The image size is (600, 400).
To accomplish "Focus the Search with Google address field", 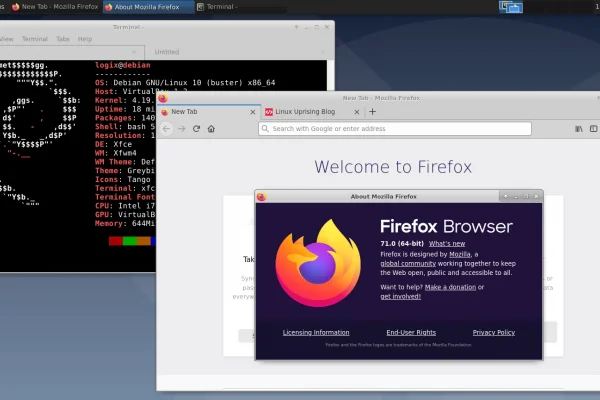I will pos(395,129).
